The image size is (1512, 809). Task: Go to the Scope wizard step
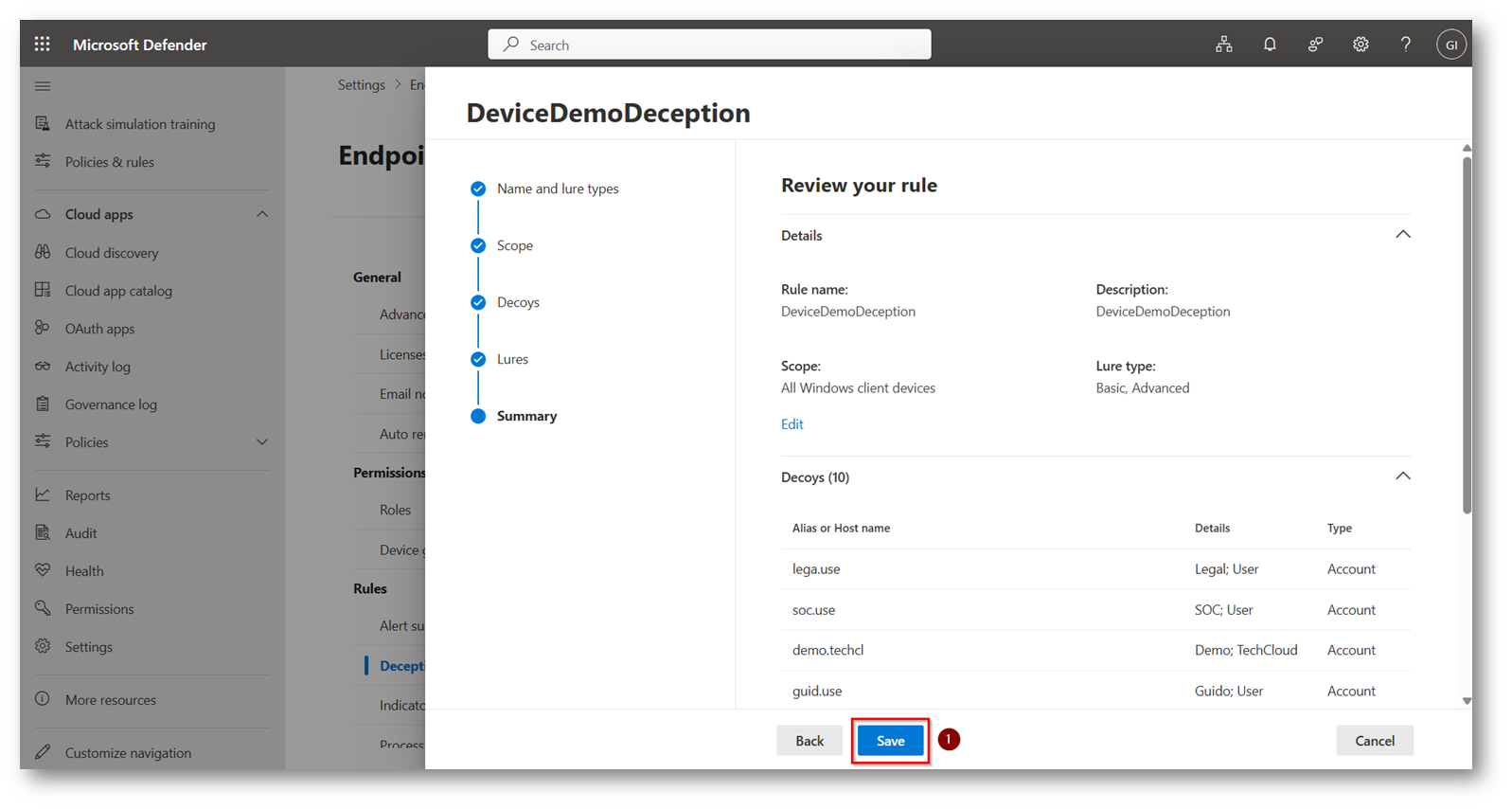(515, 245)
